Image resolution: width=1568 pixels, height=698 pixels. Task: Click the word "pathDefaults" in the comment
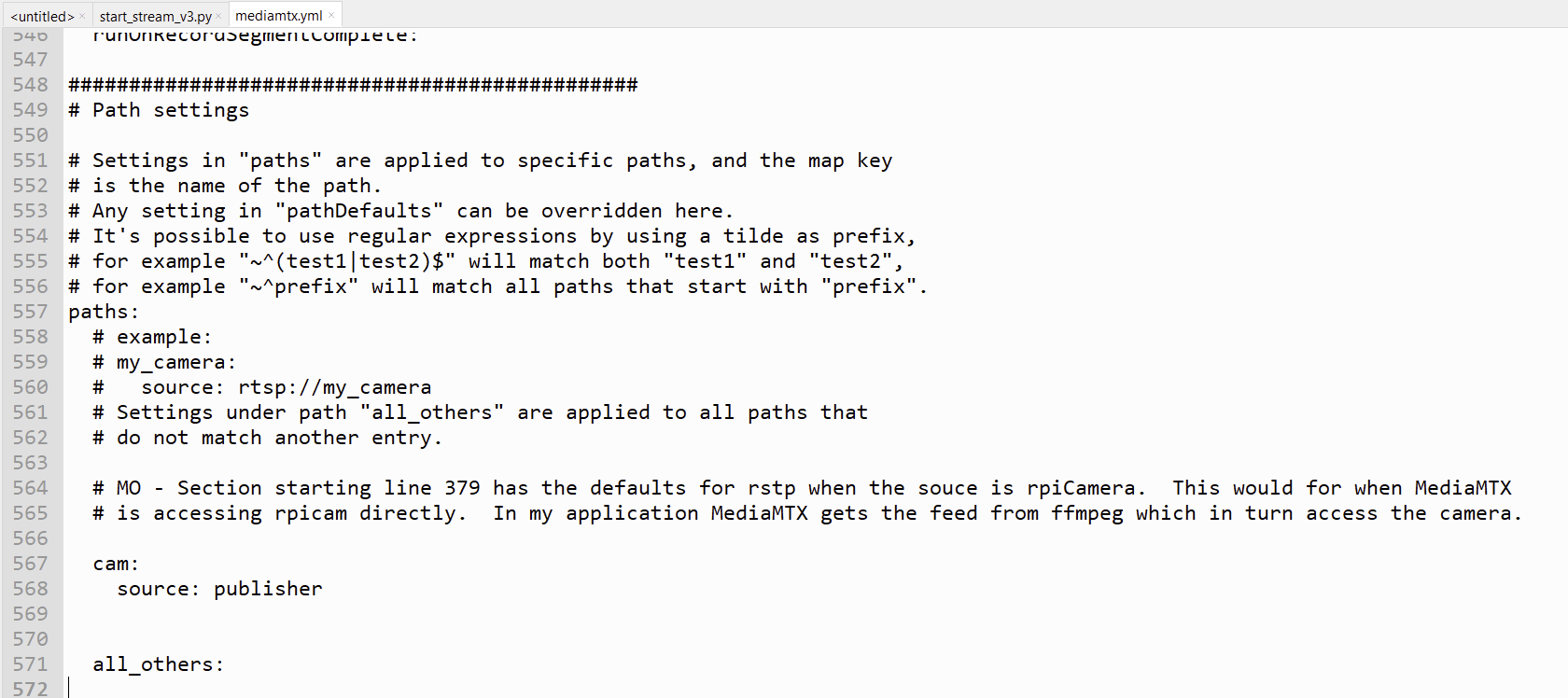pos(359,211)
